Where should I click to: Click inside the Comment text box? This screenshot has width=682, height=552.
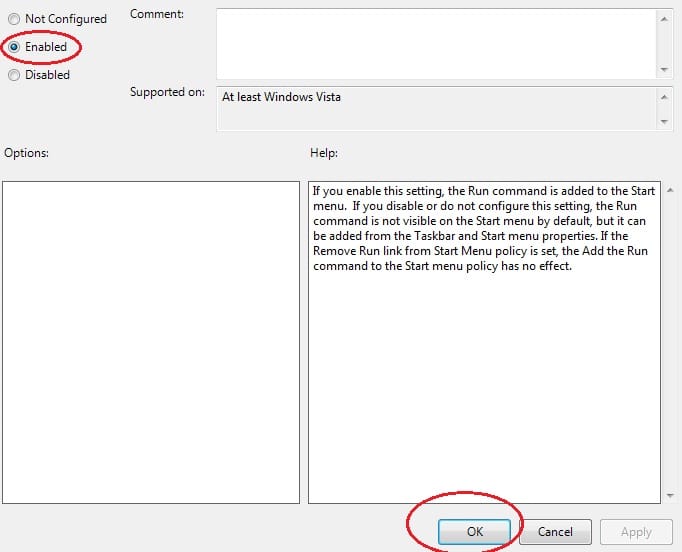436,44
